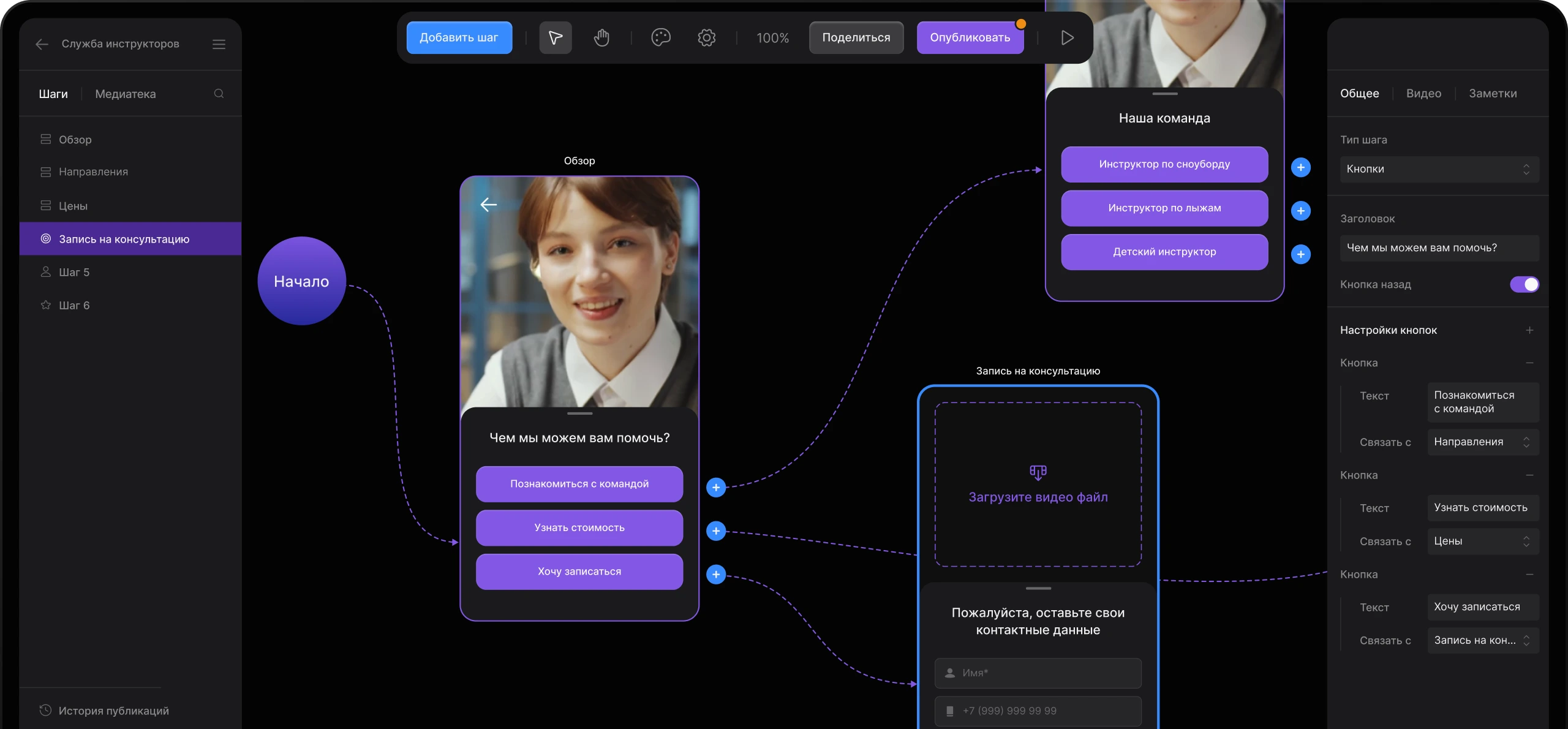Add new button in Настройки кнопок
The height and width of the screenshot is (729, 1568).
click(x=1529, y=330)
